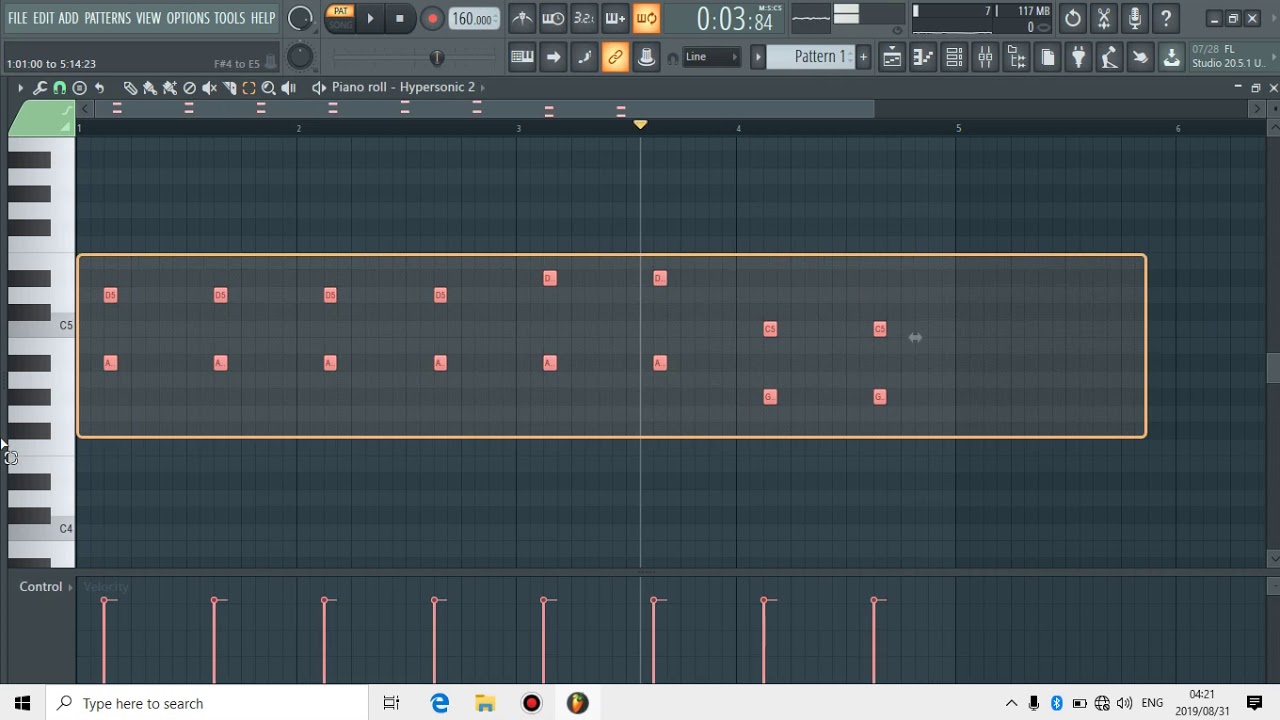Image resolution: width=1280 pixels, height=720 pixels.
Task: Open the touch controller hand icon
Action: click(1140, 57)
